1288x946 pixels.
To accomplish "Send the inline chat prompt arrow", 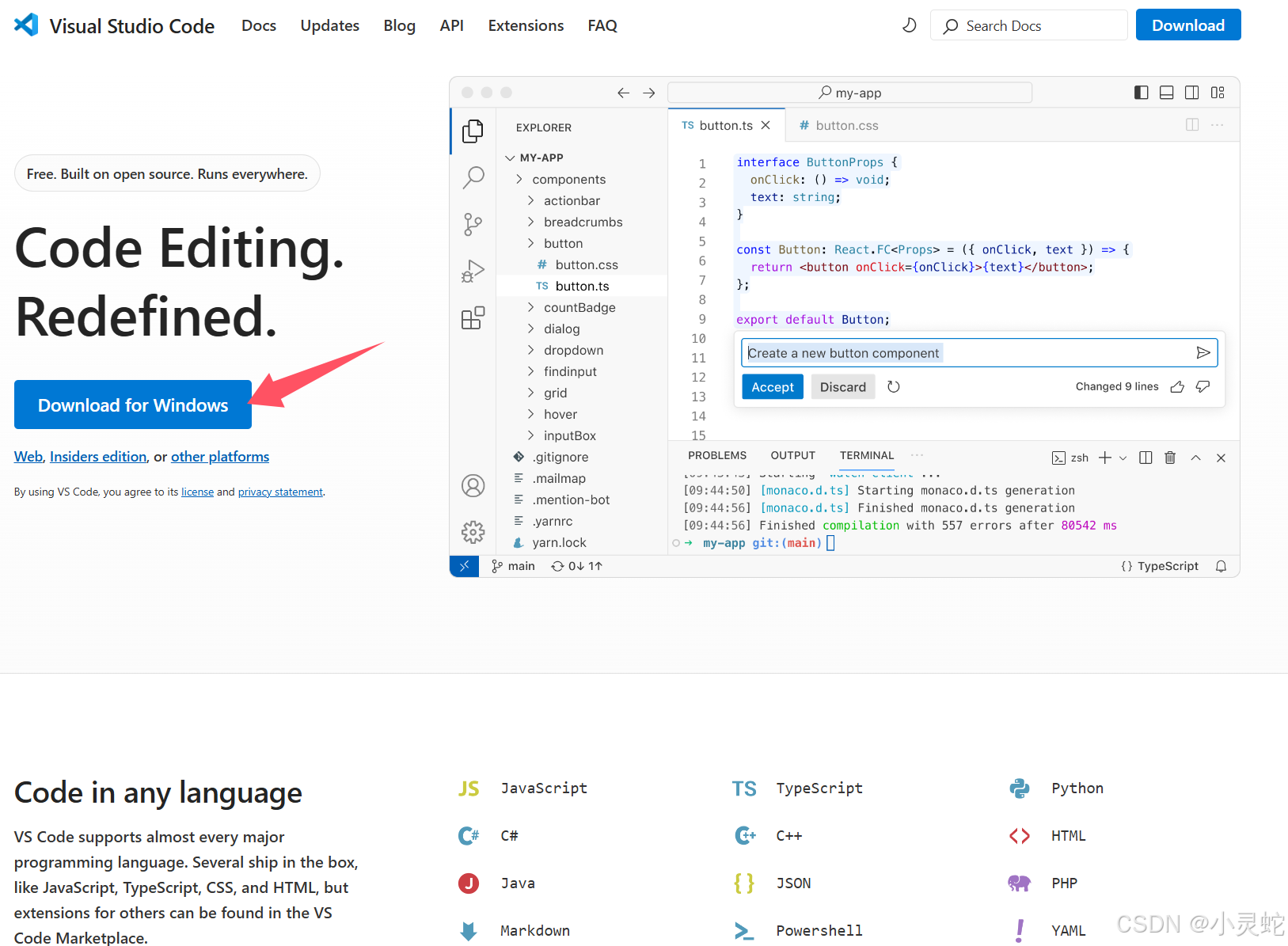I will [x=1203, y=353].
